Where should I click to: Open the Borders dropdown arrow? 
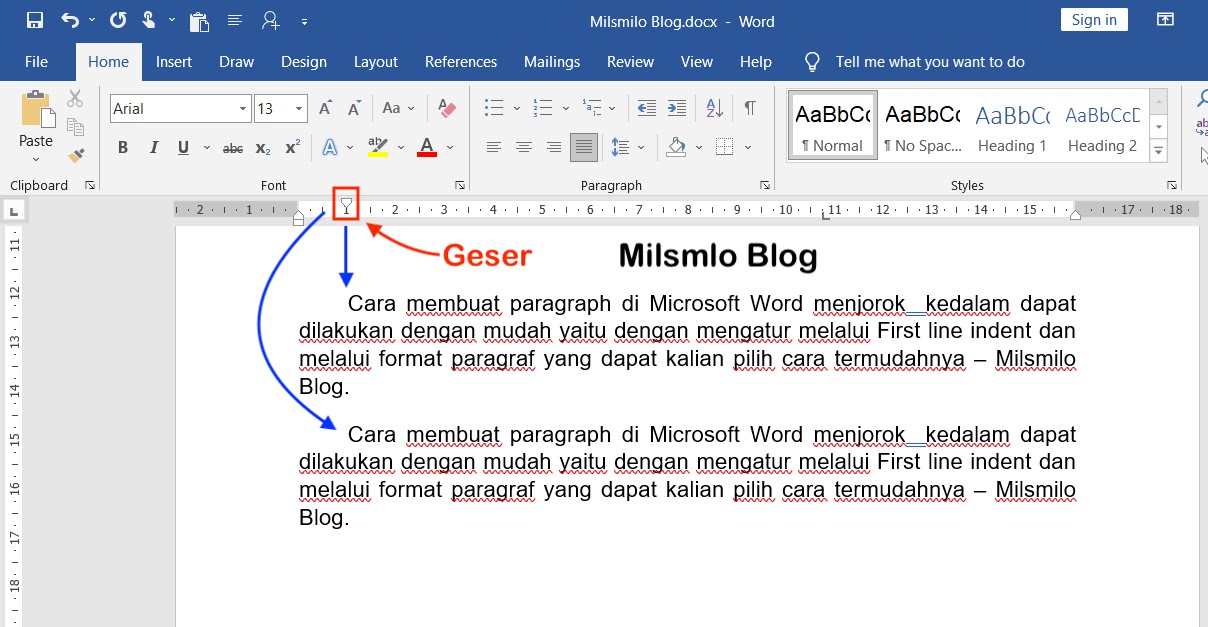coord(748,148)
